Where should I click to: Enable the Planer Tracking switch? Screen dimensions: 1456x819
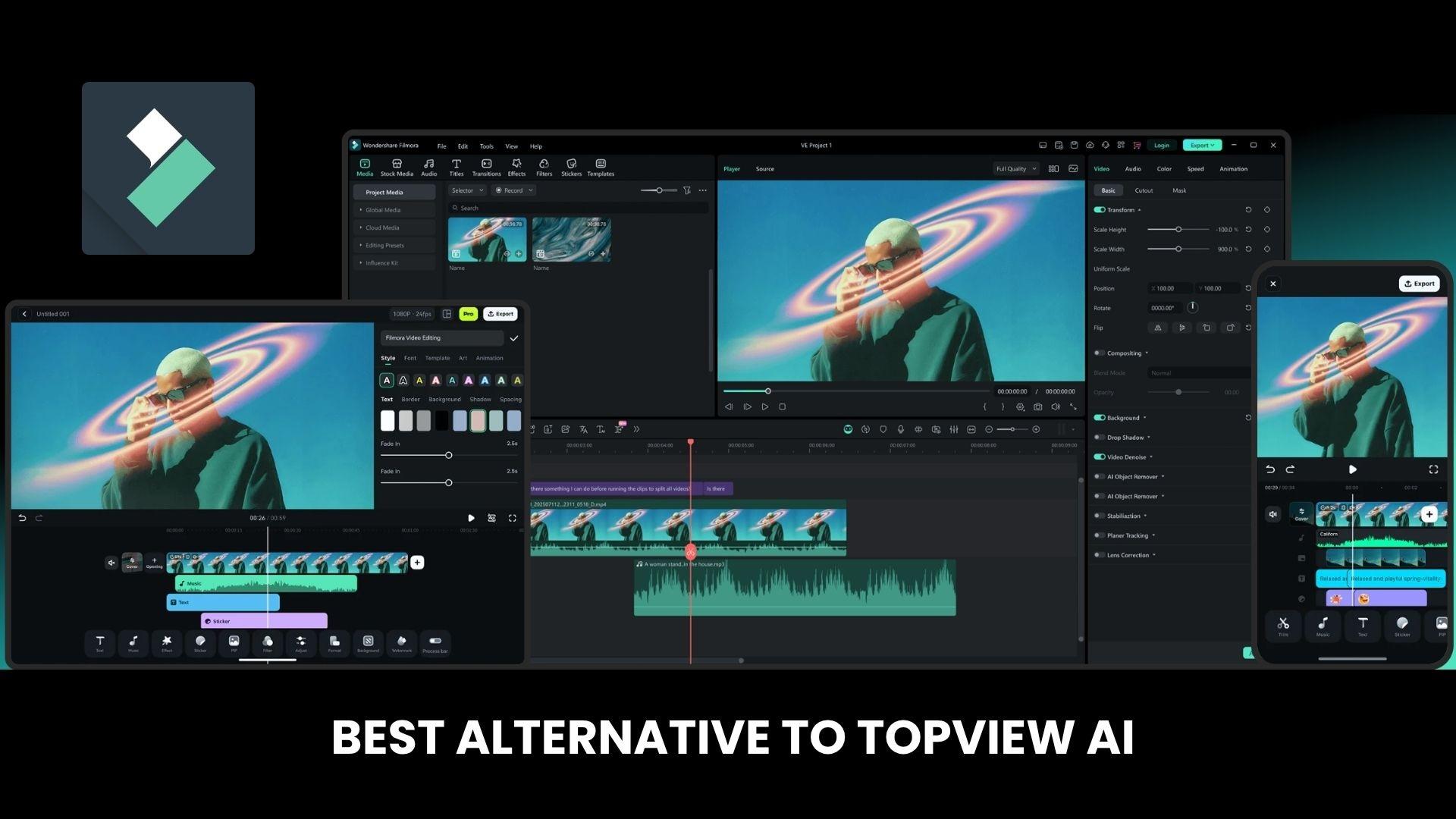1099,535
